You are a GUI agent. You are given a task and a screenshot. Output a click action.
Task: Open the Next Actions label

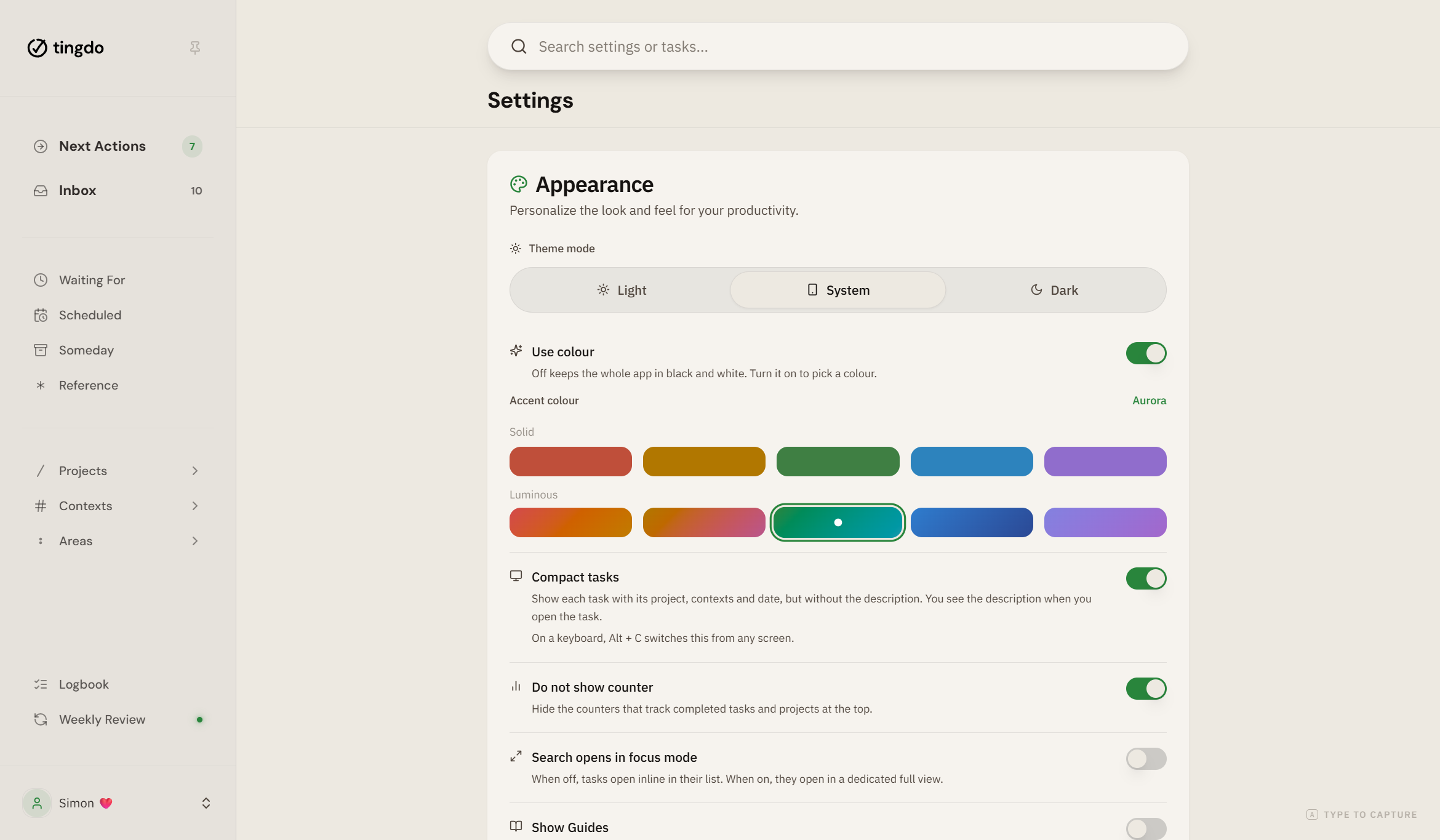pyautogui.click(x=102, y=146)
